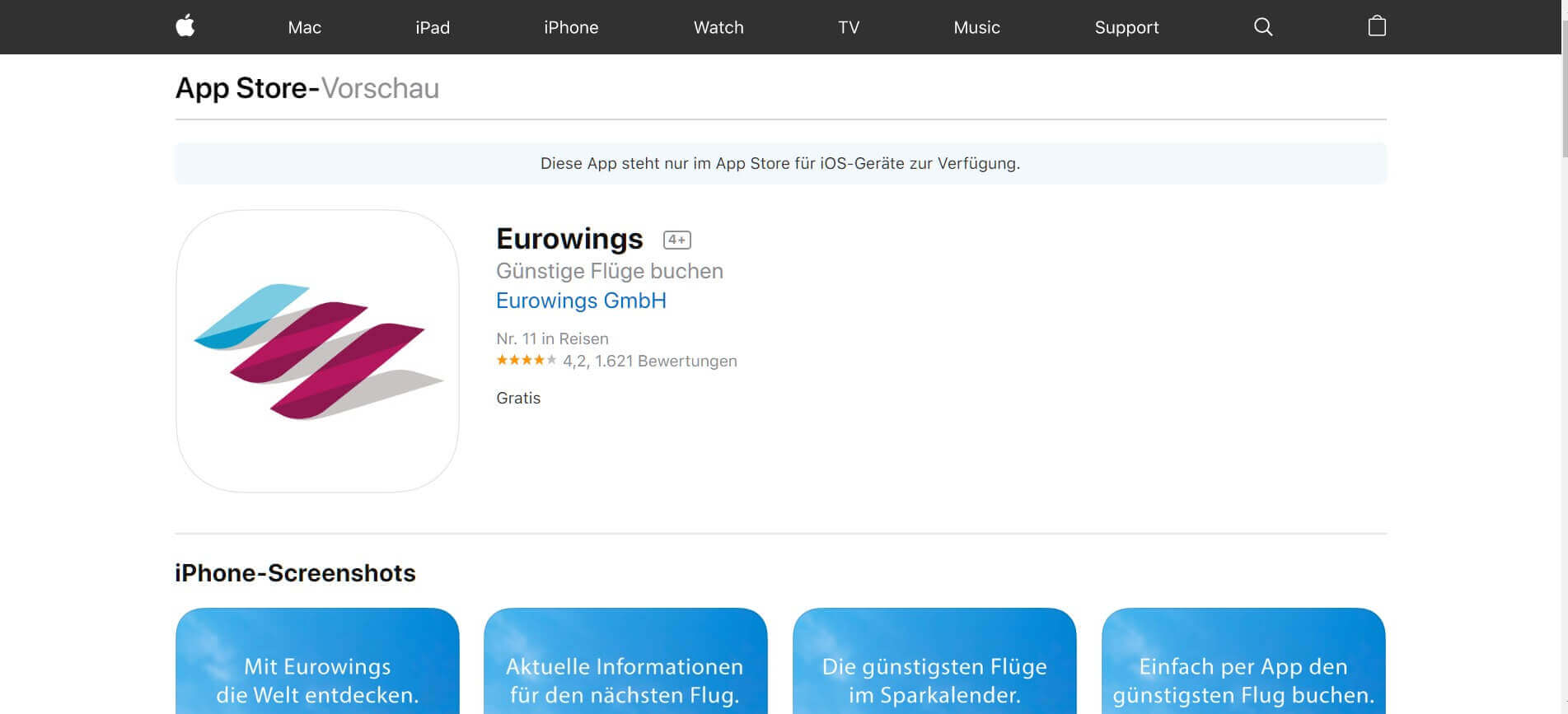Open the "Einfach per App" screenshot
The height and width of the screenshot is (714, 1568).
point(1243,660)
